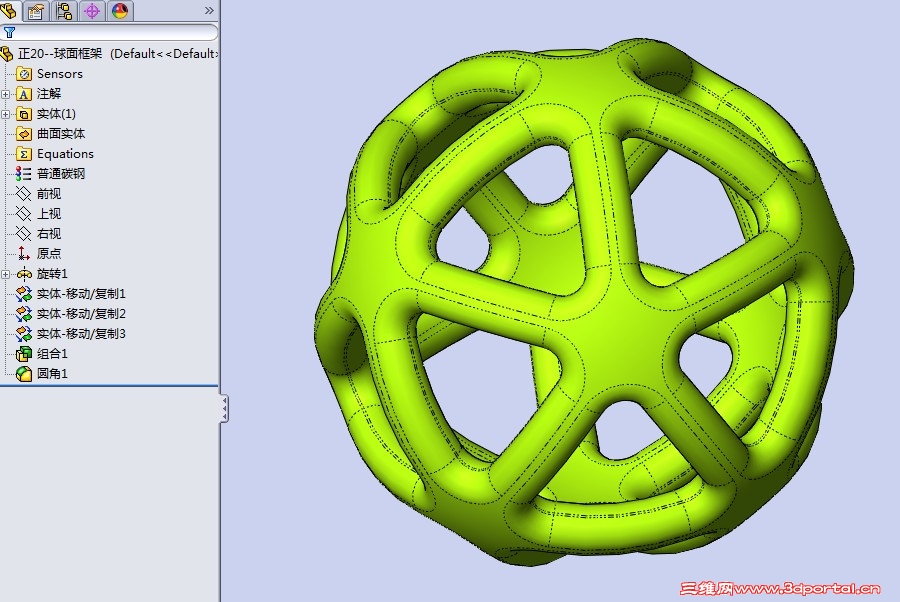Click the filter input field
Viewport: 900px width, 602px height.
pos(109,33)
